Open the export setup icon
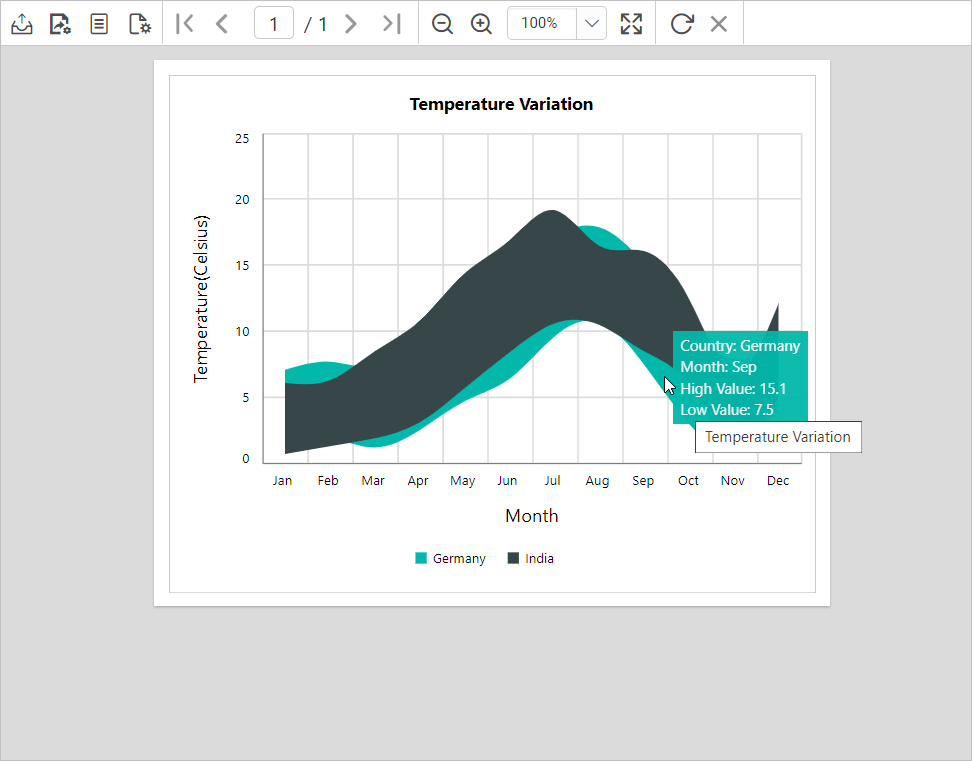Viewport: 972px width, 761px height. pos(61,24)
